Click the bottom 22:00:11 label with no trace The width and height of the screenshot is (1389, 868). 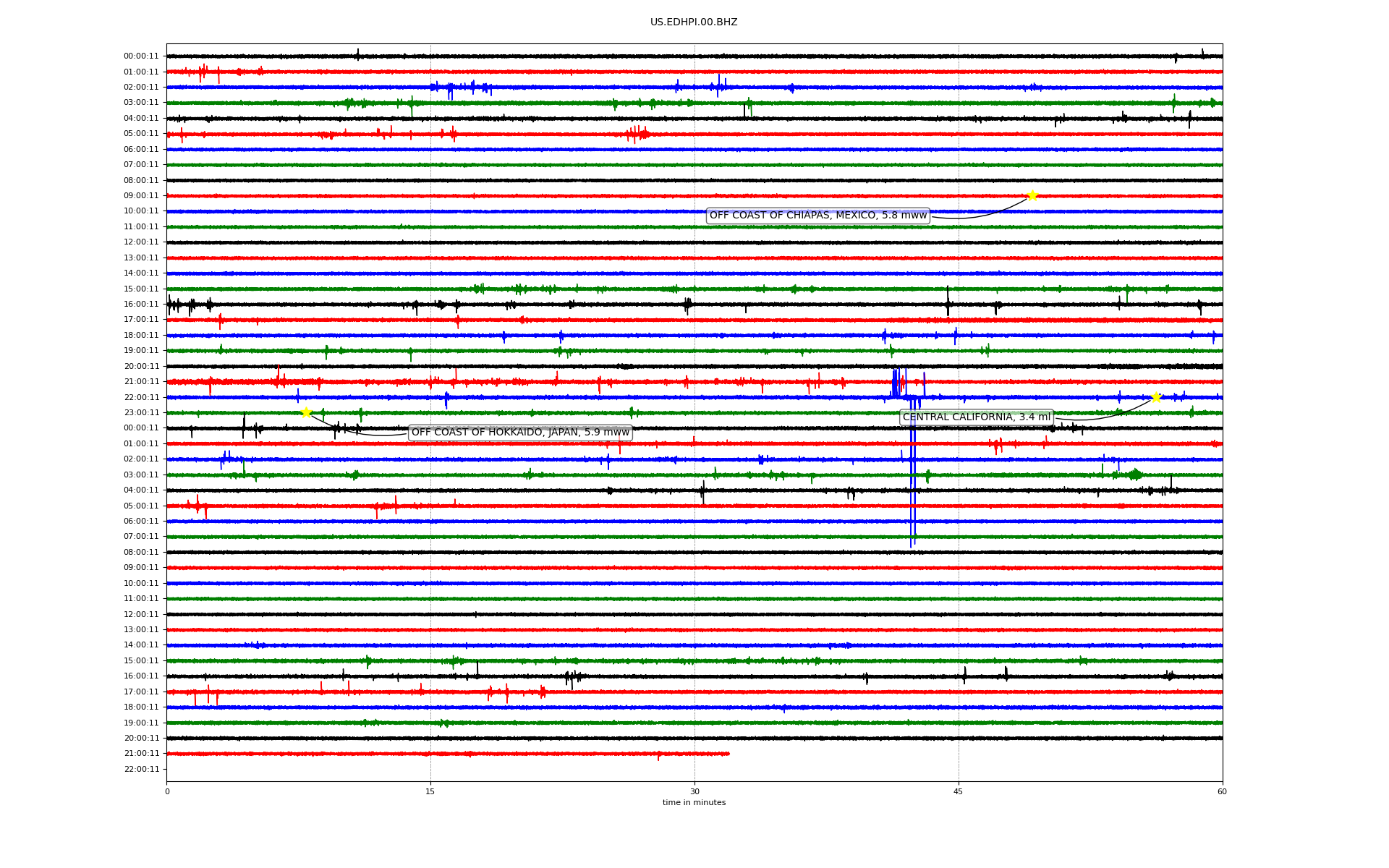(141, 770)
